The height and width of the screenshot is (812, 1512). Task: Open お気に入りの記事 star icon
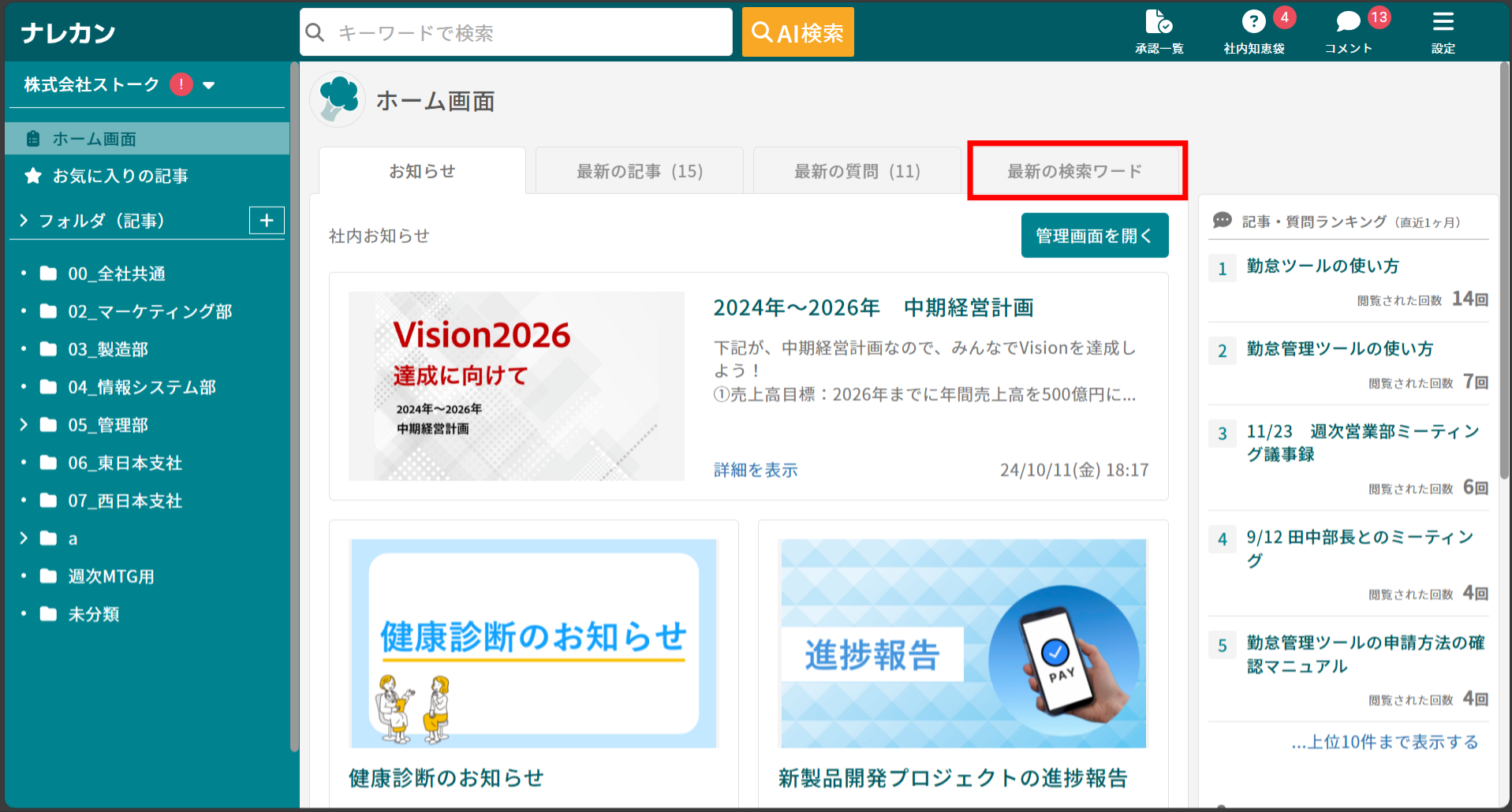tap(32, 176)
